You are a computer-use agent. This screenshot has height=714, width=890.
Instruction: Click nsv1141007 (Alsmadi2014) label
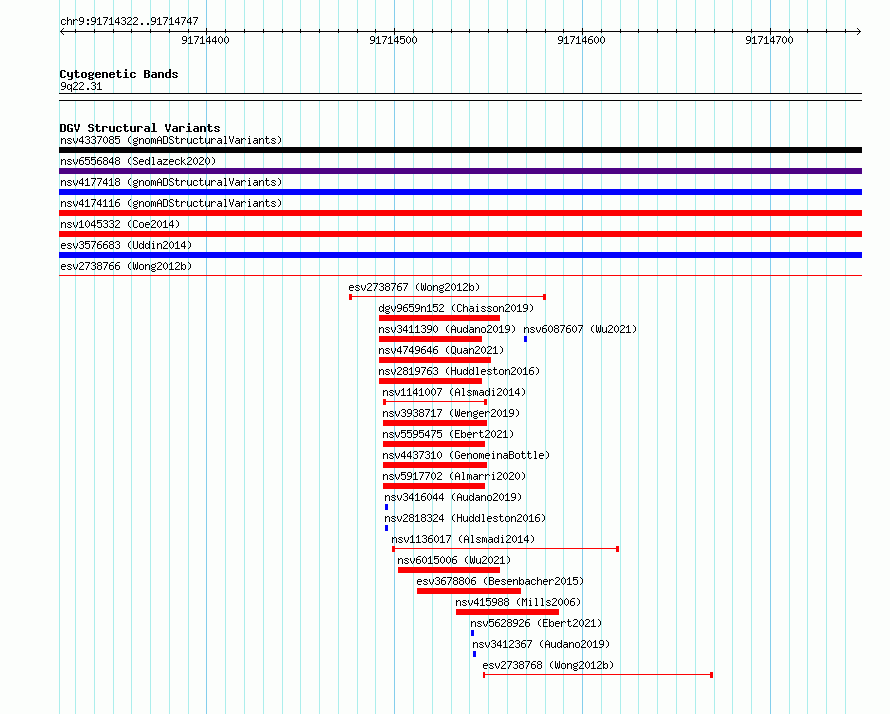[454, 392]
